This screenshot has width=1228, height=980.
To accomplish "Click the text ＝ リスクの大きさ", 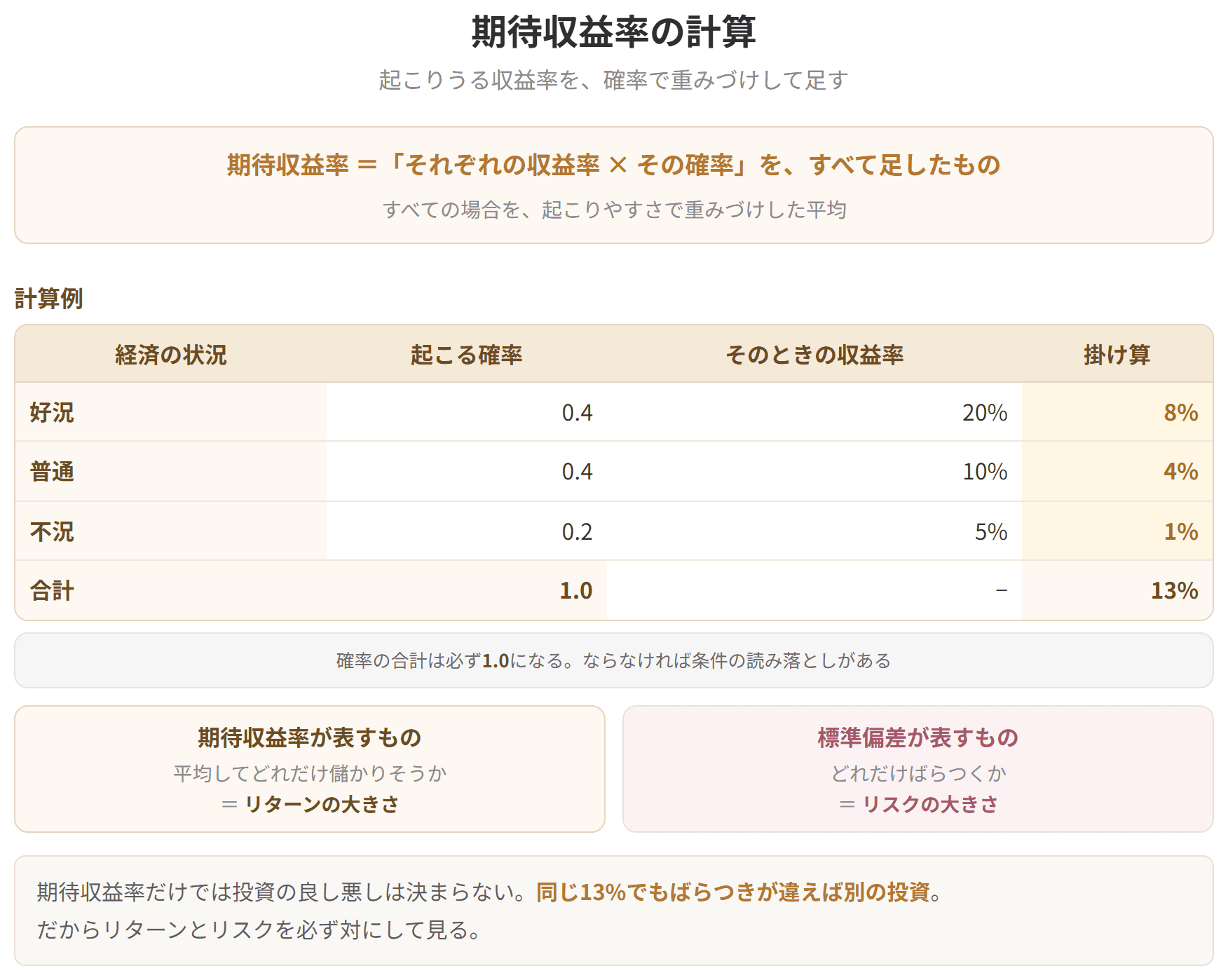I will coord(918,804).
